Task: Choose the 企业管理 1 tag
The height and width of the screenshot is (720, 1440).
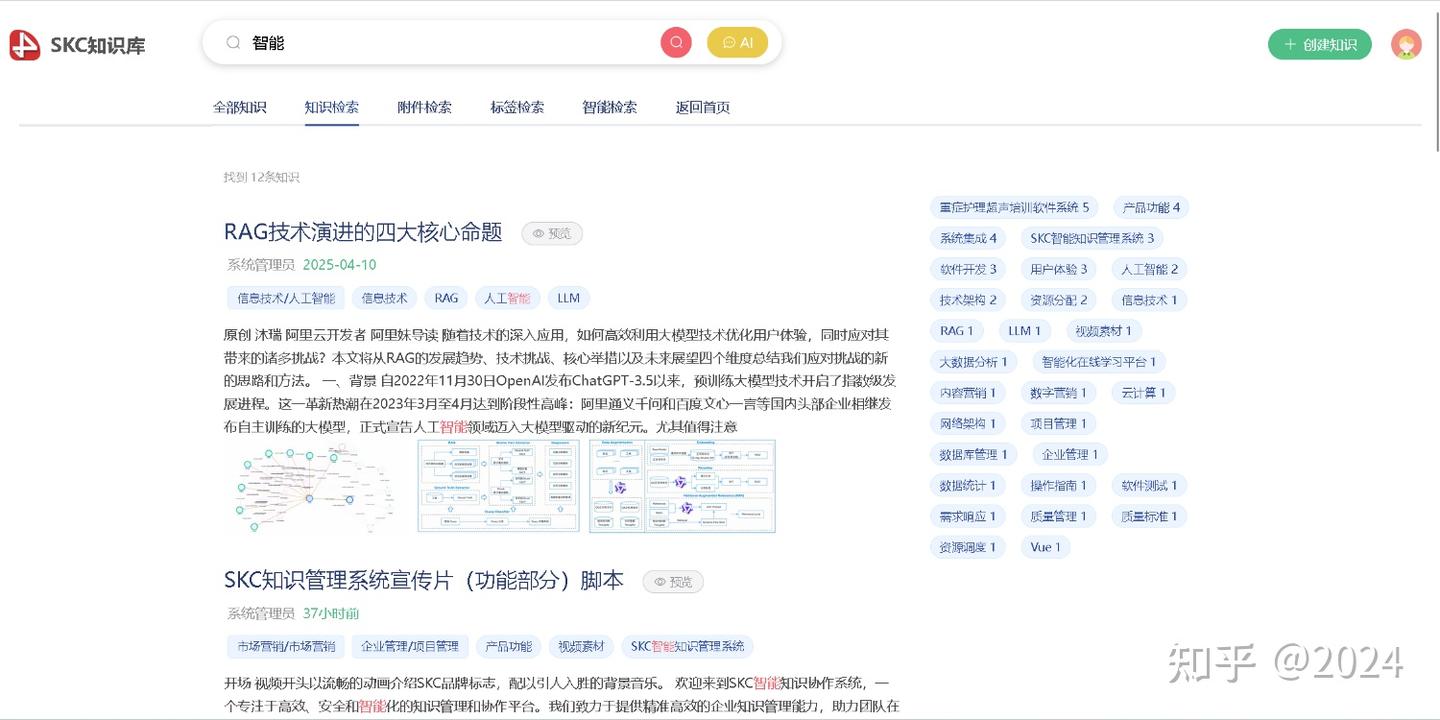Action: tap(1070, 455)
